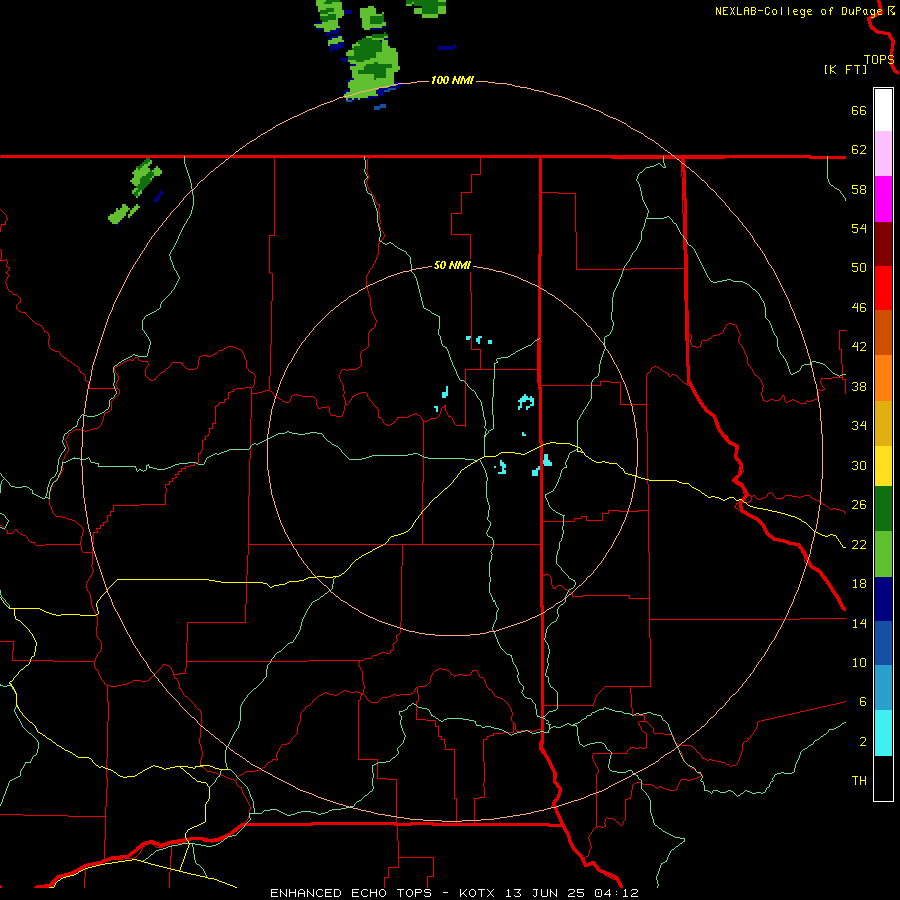Click the 13 JUN 25 date stamp
The image size is (900, 900).
545,893
